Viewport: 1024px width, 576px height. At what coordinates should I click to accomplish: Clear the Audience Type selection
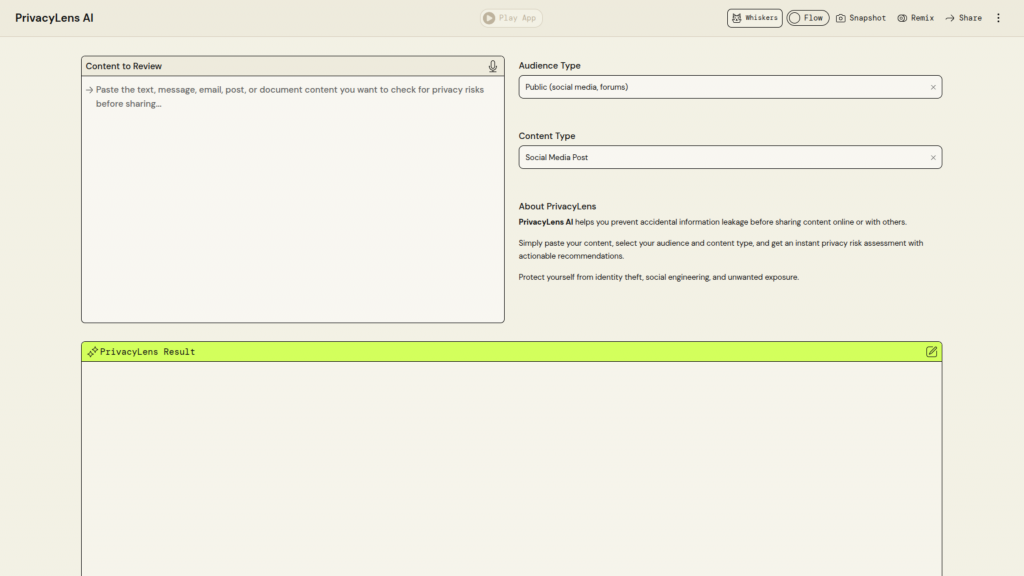click(x=933, y=87)
